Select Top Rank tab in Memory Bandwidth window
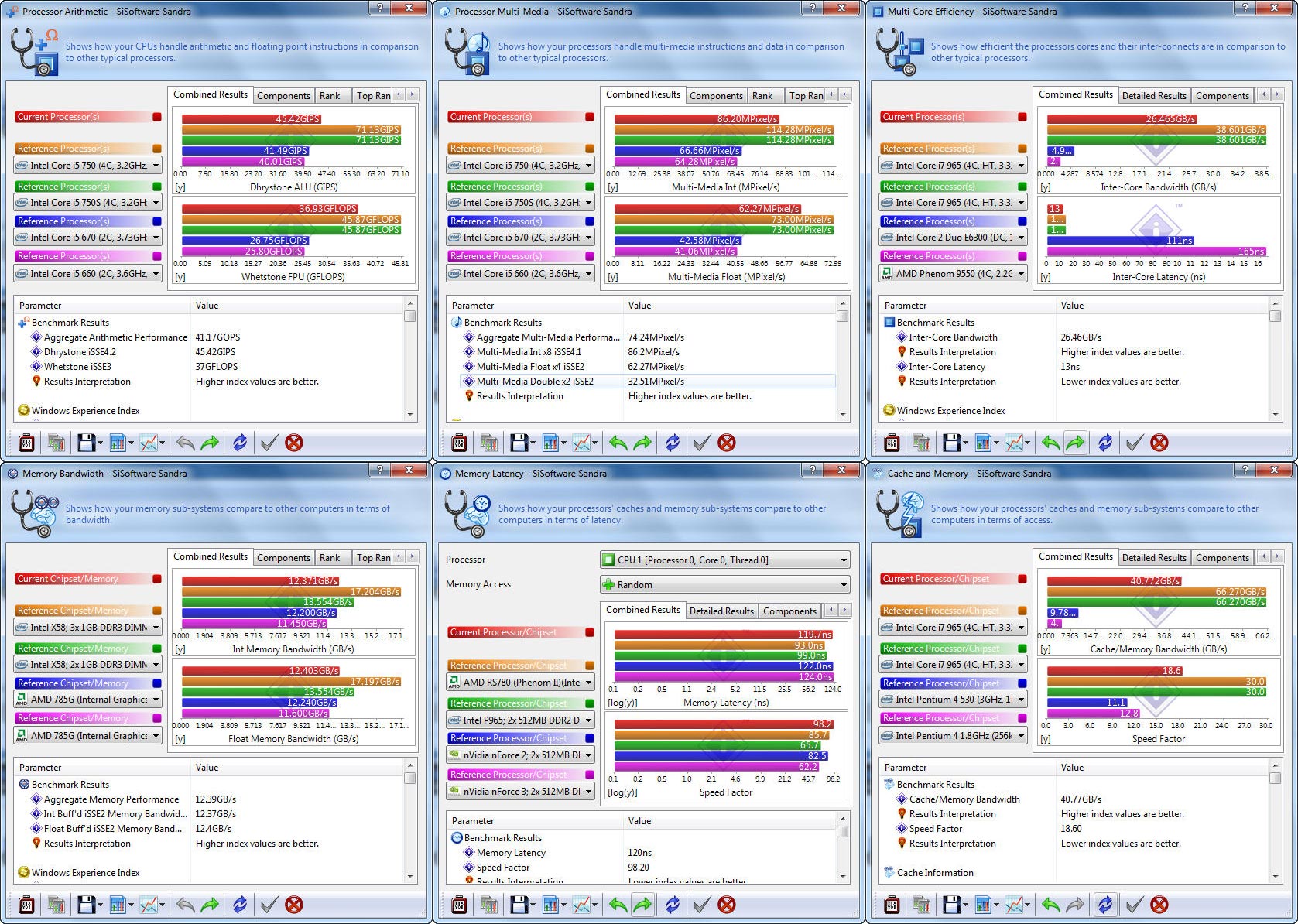 pos(373,558)
